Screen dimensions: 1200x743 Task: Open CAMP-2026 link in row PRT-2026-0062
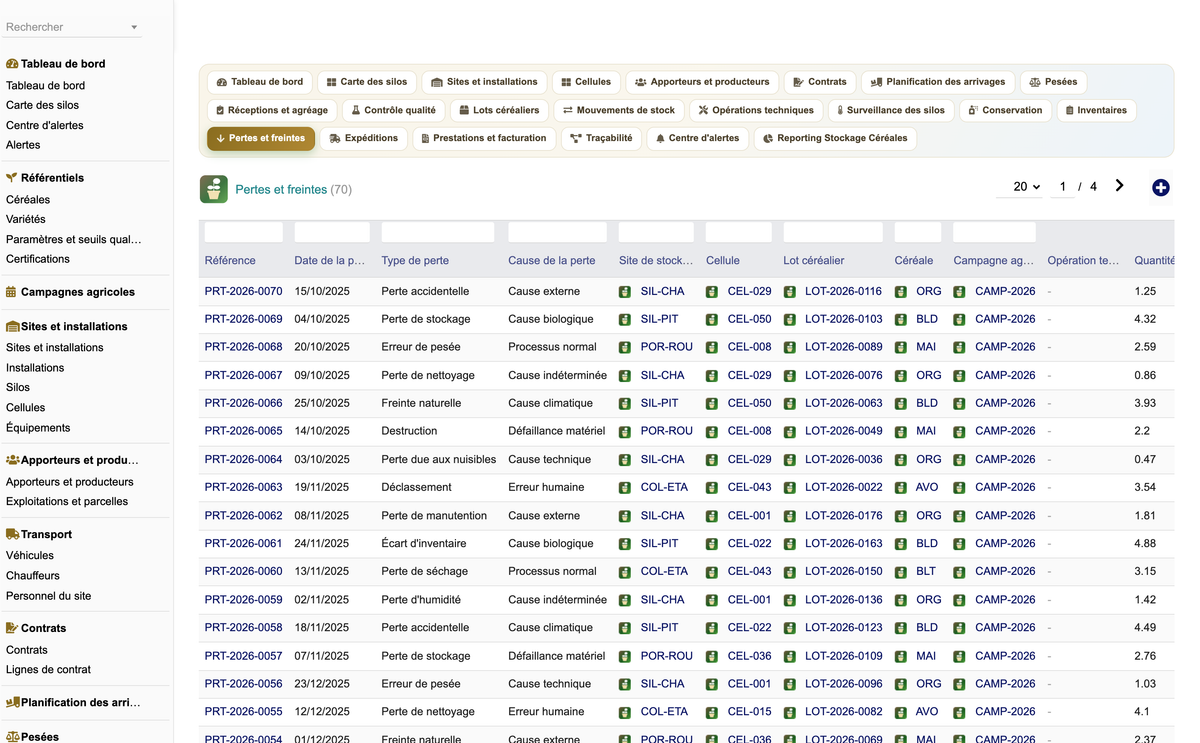click(x=1005, y=516)
